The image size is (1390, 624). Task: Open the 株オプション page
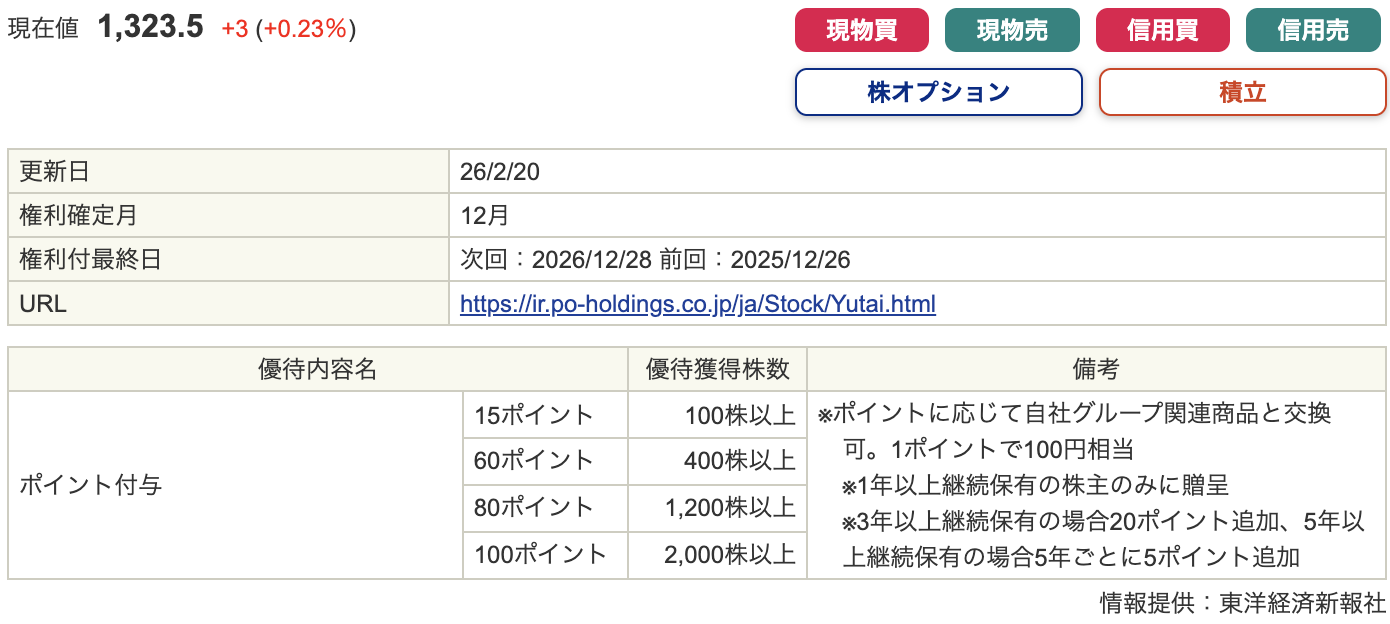(938, 92)
